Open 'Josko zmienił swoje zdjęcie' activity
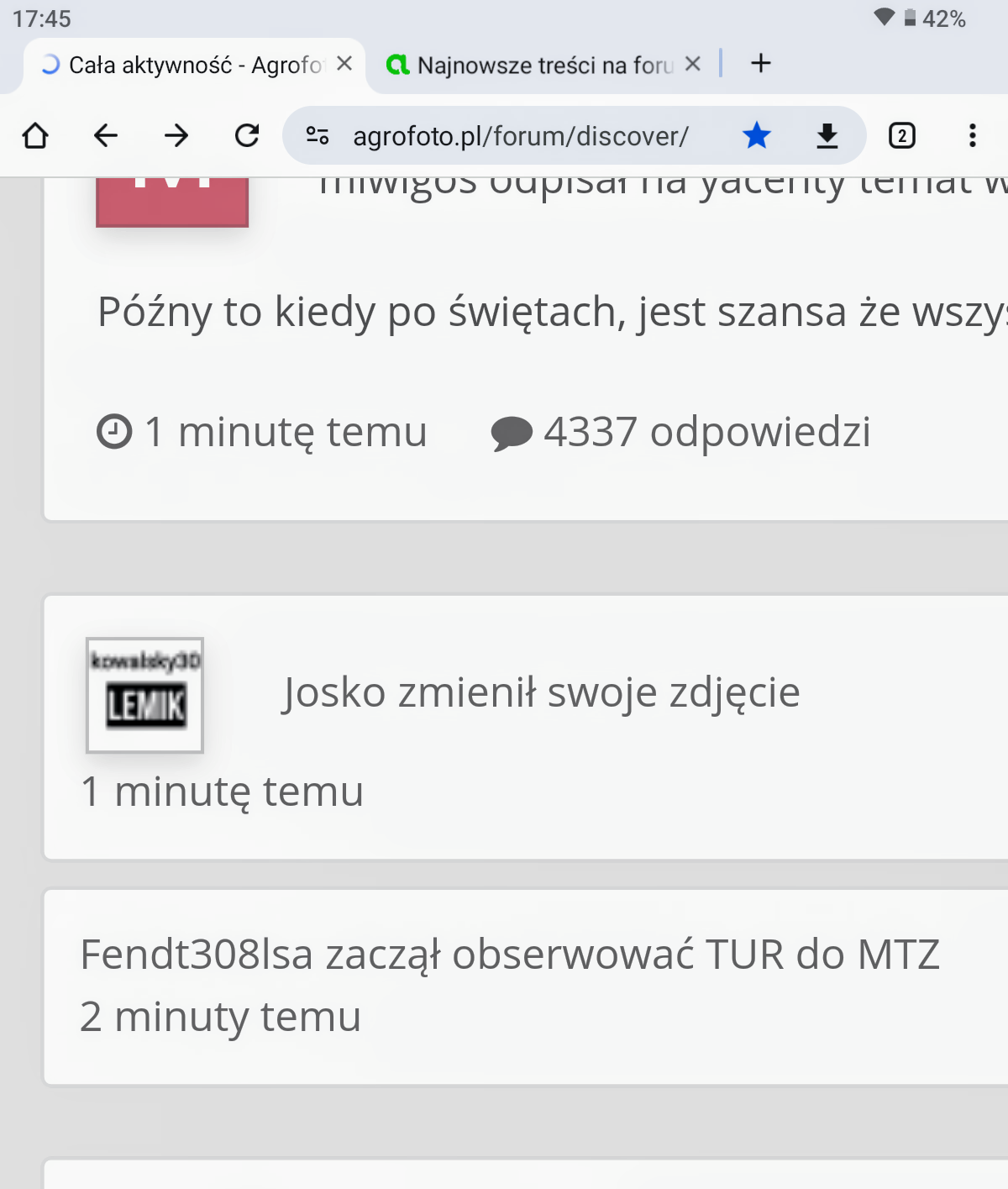This screenshot has width=1008, height=1189. tap(541, 693)
